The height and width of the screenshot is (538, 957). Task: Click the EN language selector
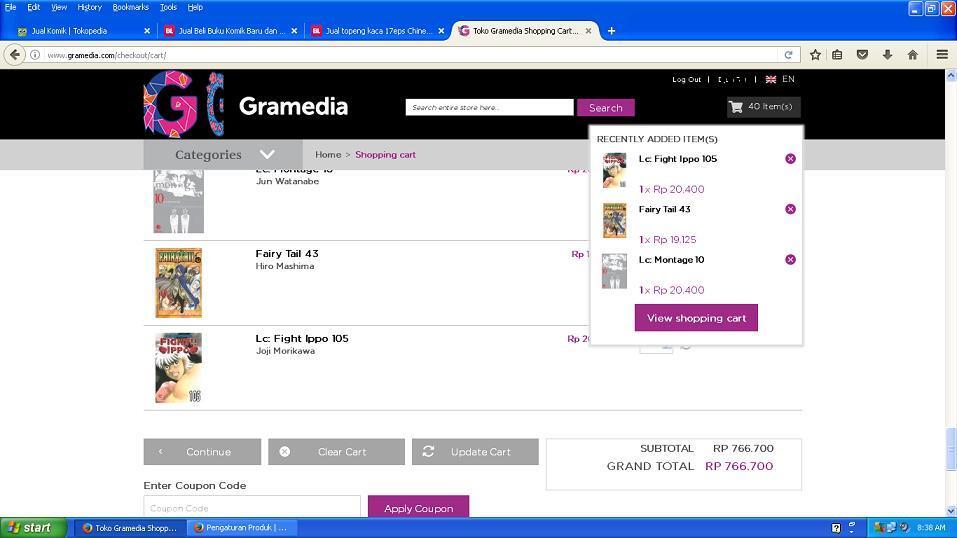coord(788,79)
